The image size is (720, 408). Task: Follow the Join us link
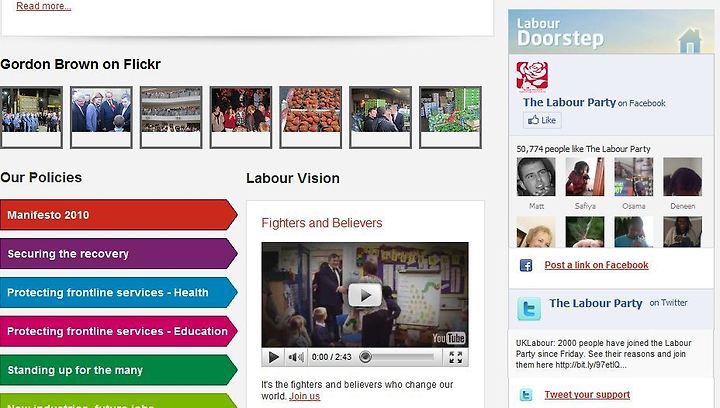pos(304,396)
